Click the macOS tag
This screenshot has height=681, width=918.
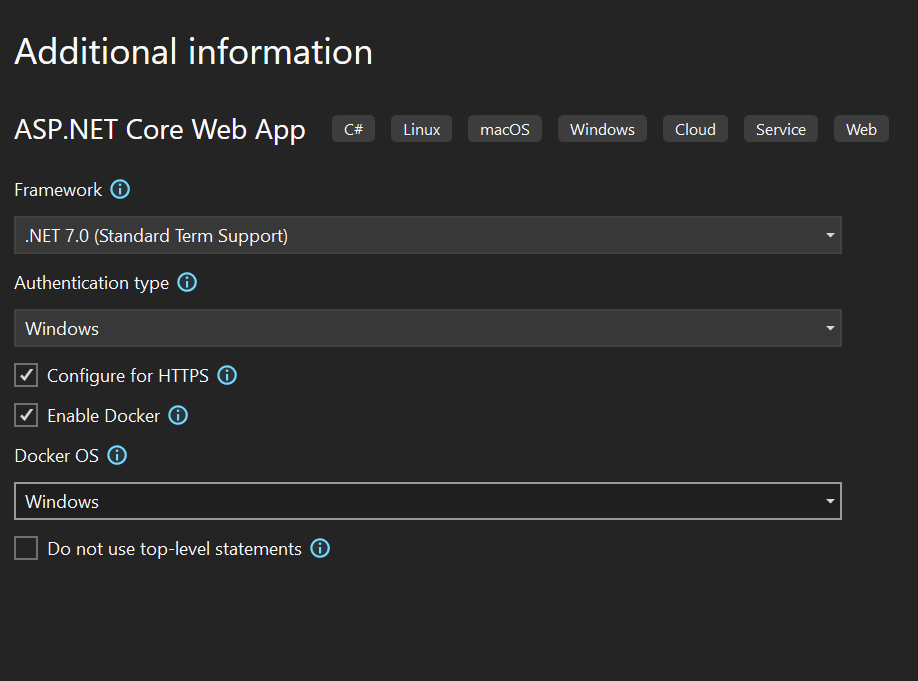[505, 129]
